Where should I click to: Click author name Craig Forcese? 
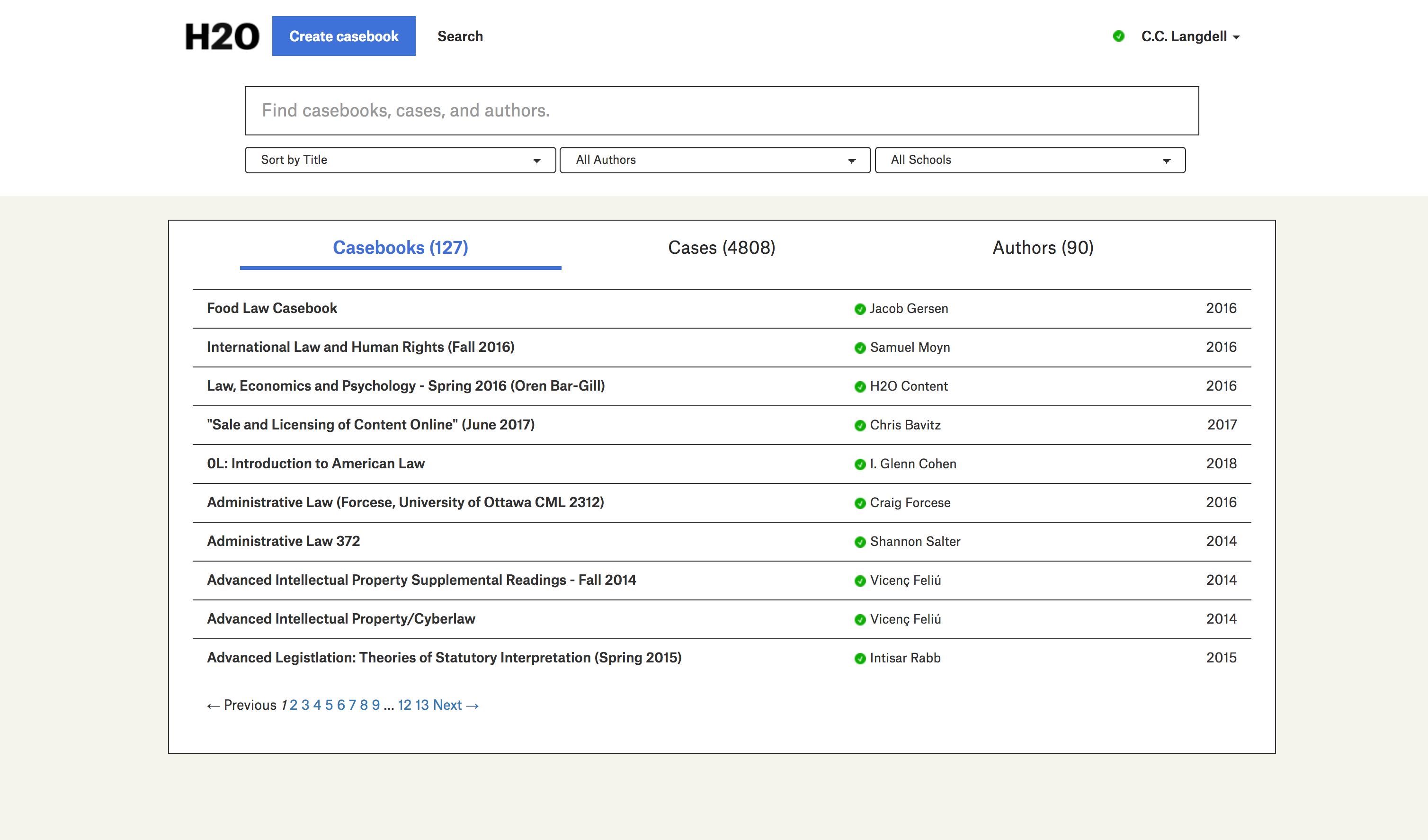coord(910,502)
